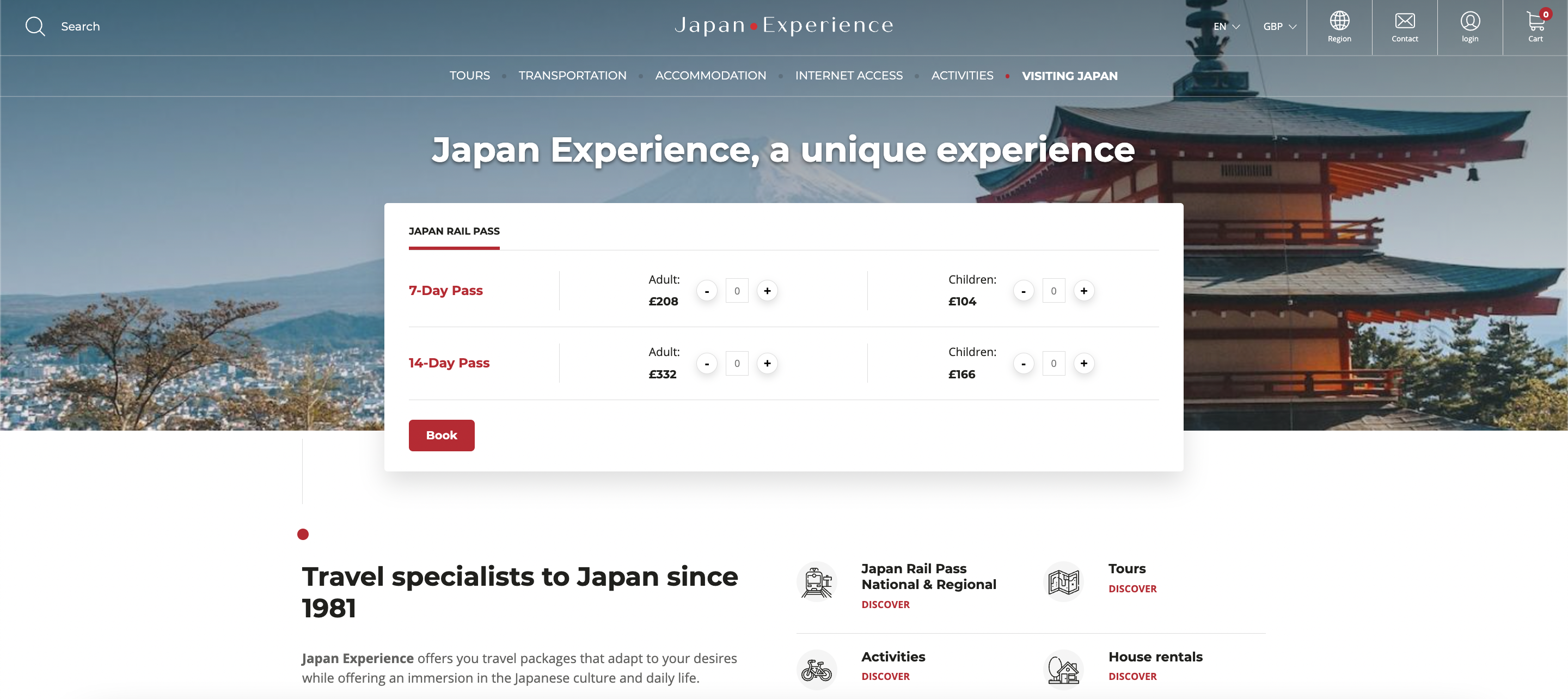Select the JAPAN RAIL PASS tab

[454, 231]
